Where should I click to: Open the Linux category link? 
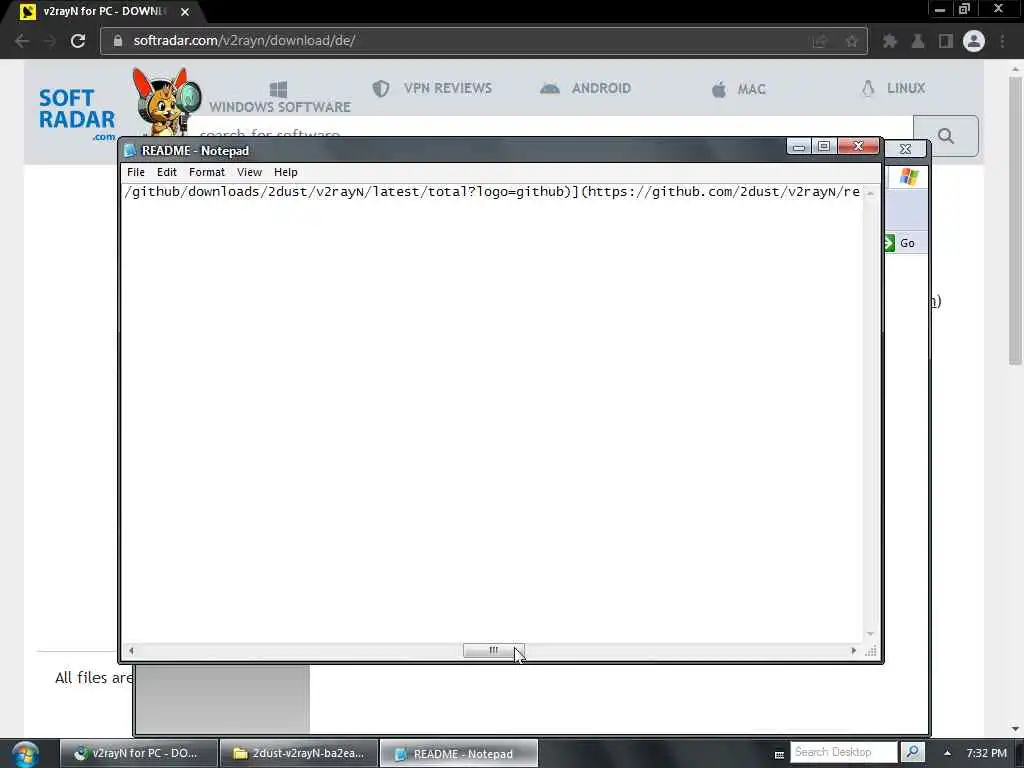pos(893,88)
